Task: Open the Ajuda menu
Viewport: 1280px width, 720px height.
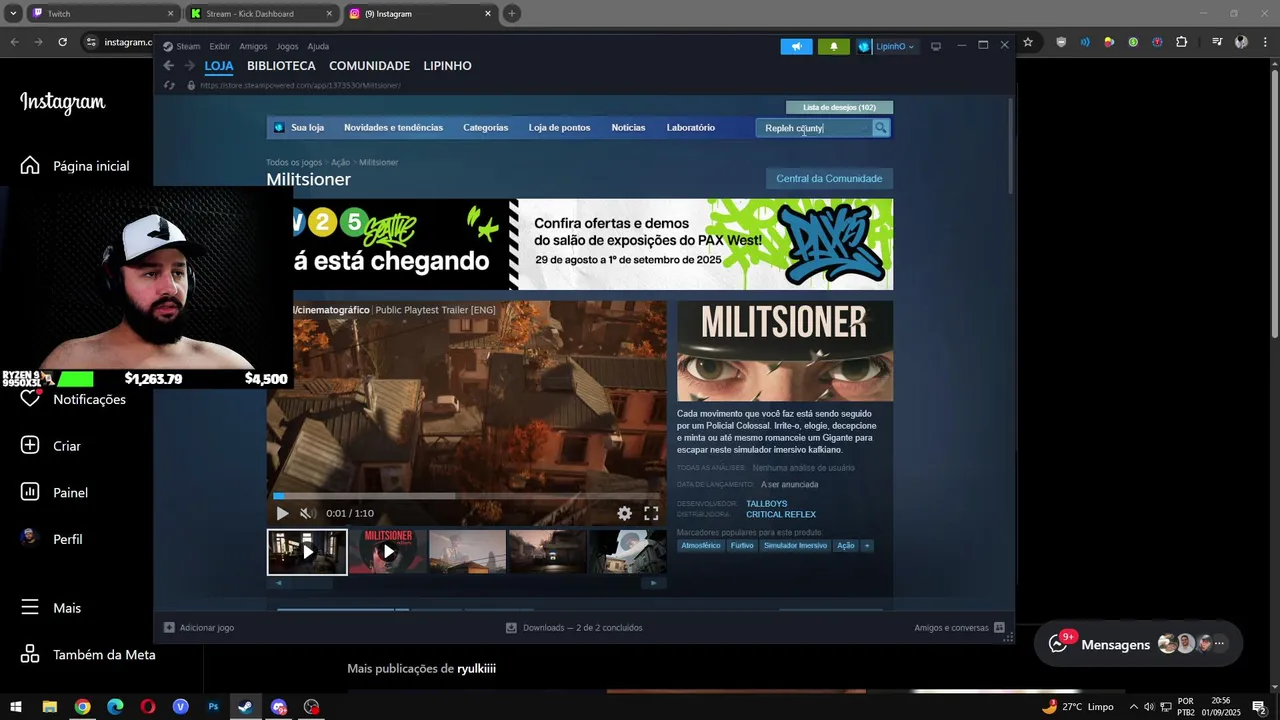Action: pyautogui.click(x=318, y=46)
